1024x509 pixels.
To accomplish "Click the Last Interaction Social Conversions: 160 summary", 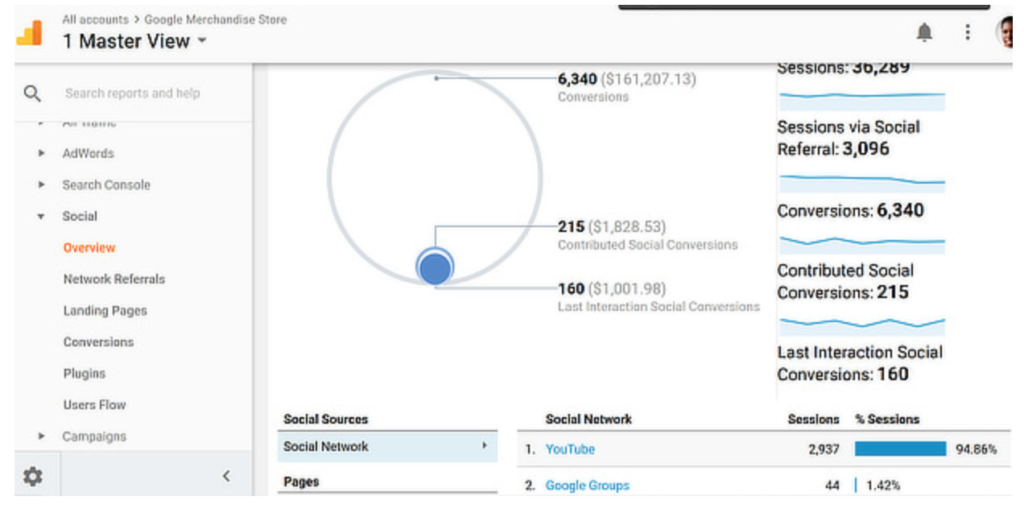I will pos(860,363).
